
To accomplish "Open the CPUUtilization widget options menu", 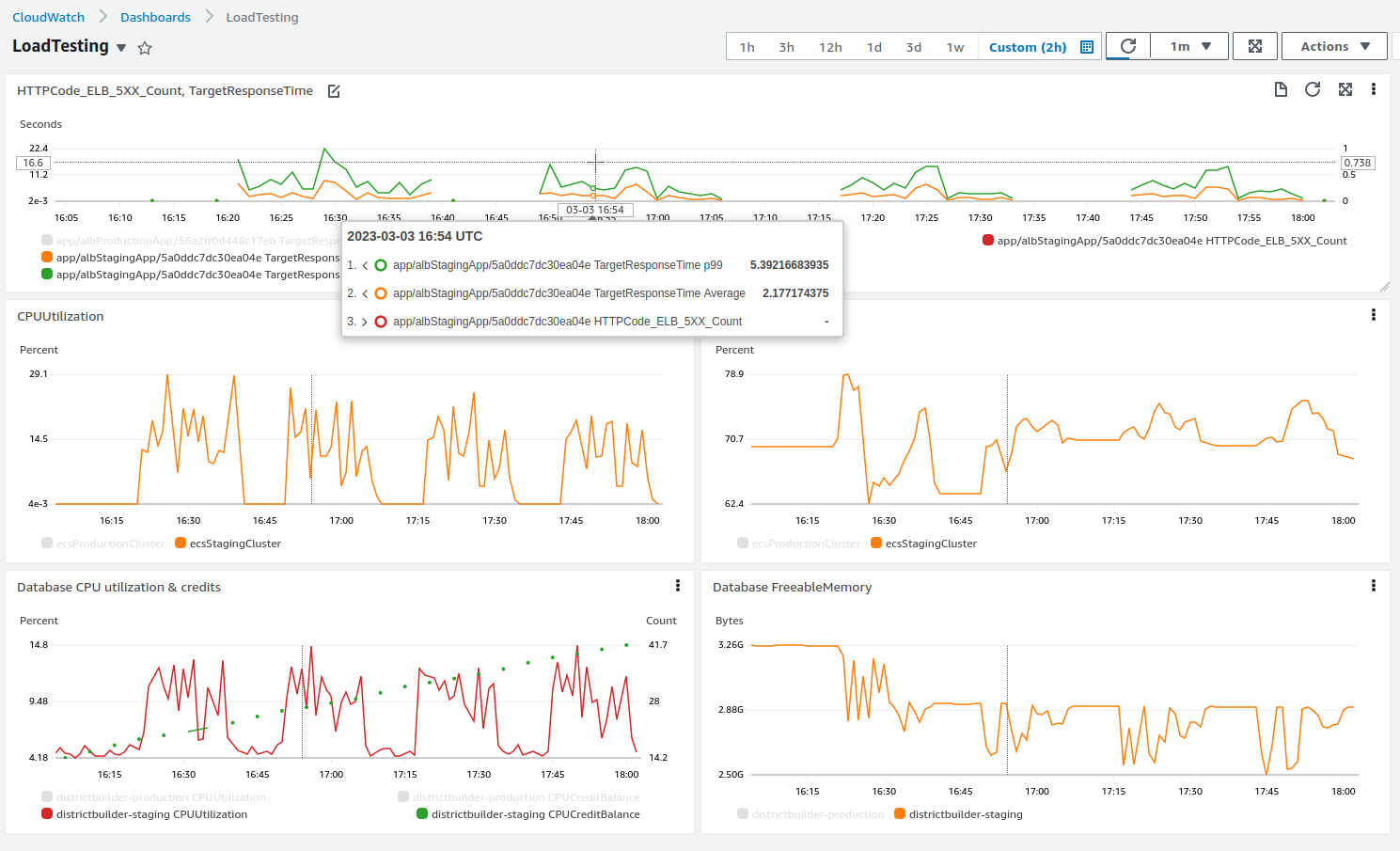I will click(678, 315).
